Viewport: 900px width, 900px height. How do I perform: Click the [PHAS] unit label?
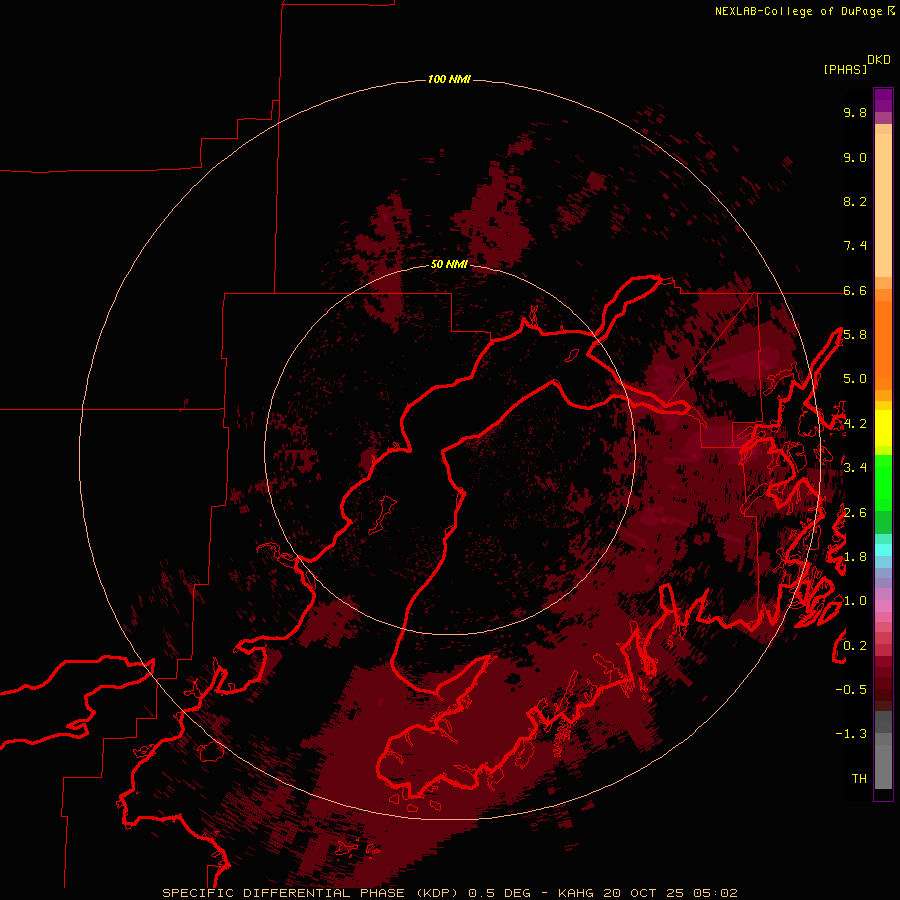[845, 69]
